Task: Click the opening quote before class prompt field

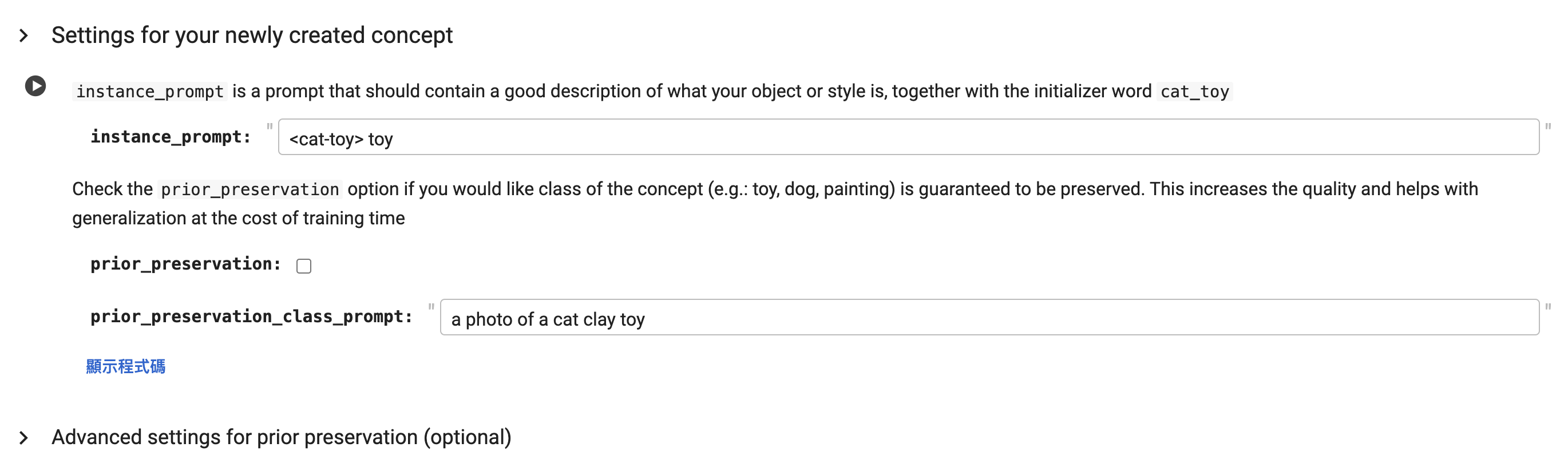Action: click(x=431, y=307)
